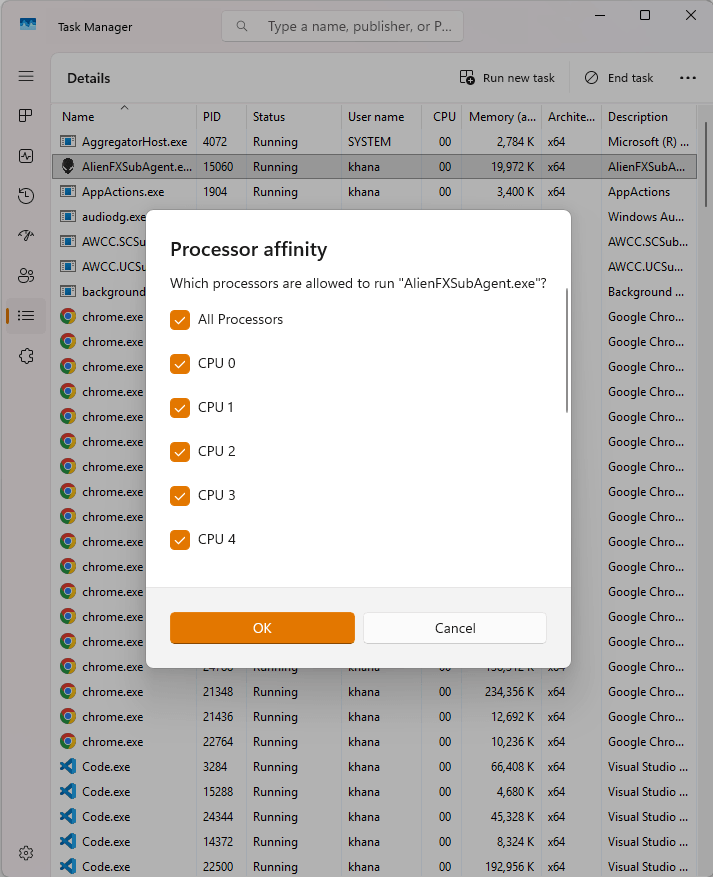Viewport: 713px width, 877px height.
Task: Uncheck All Processors checkbox
Action: click(180, 320)
